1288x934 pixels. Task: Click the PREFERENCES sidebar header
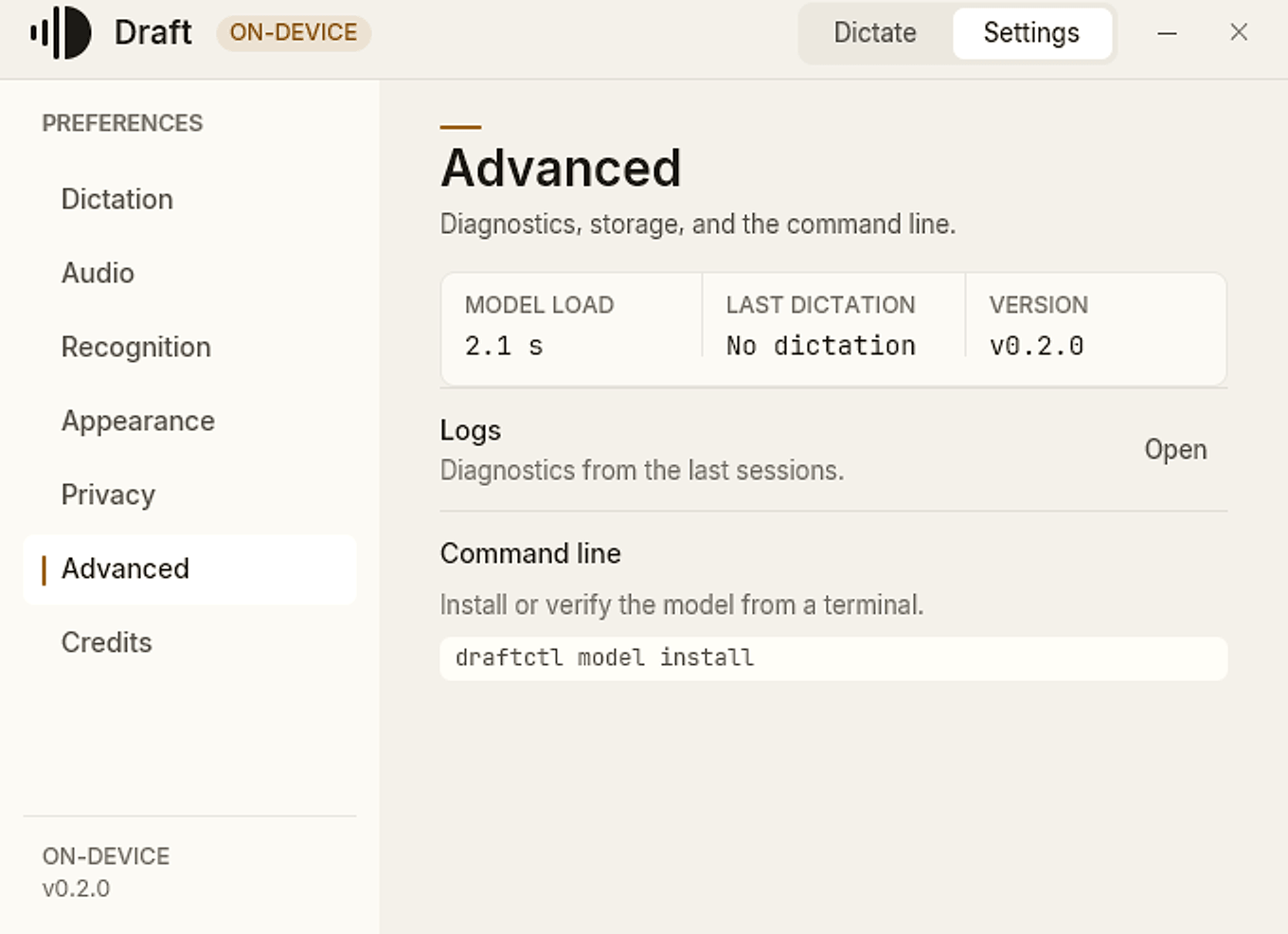pyautogui.click(x=122, y=123)
